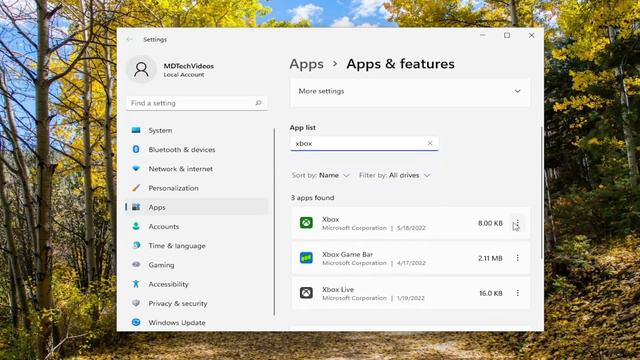Open Accessibility settings
Screen dimensions: 640x360
coord(196,284)
